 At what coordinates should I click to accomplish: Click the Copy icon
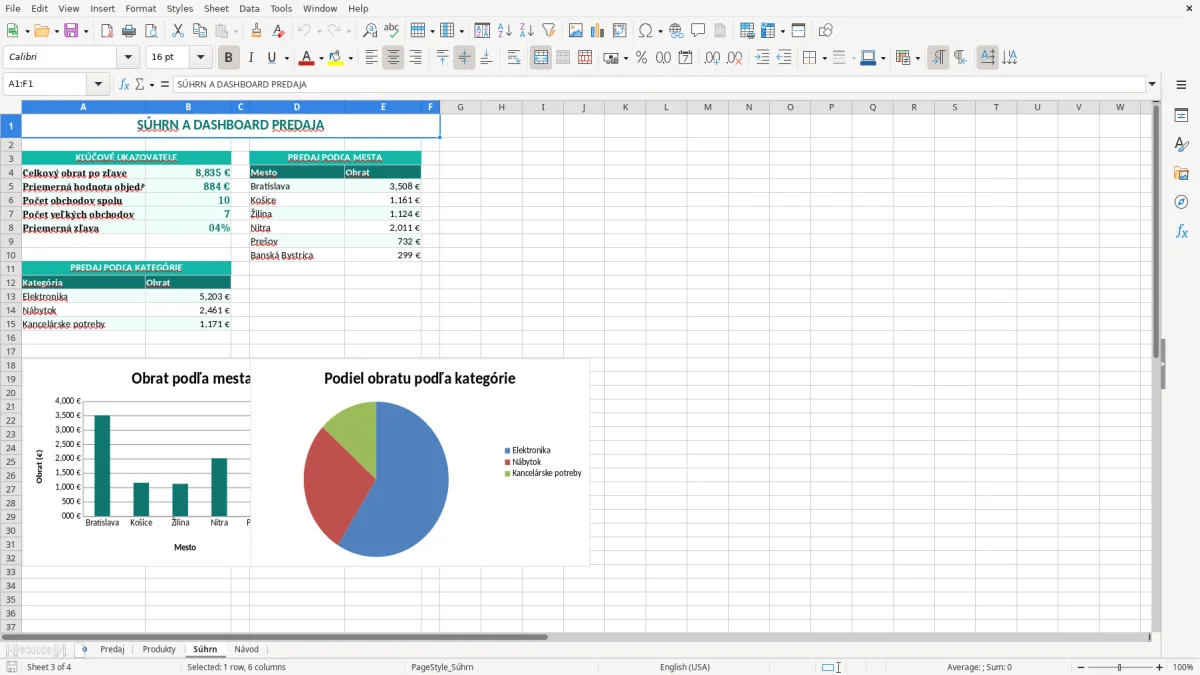click(200, 31)
